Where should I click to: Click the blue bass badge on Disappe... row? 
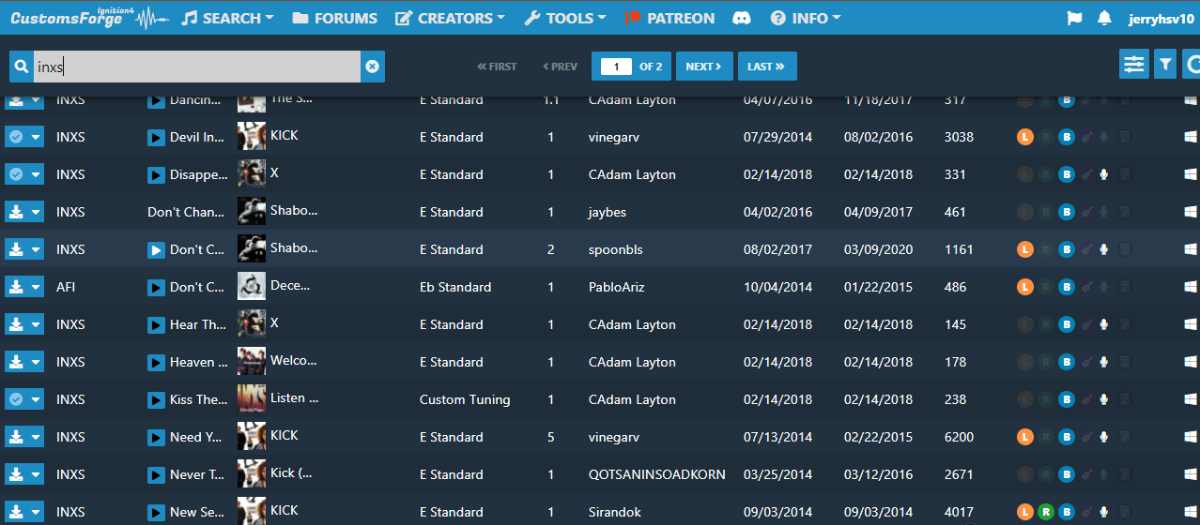[1066, 174]
